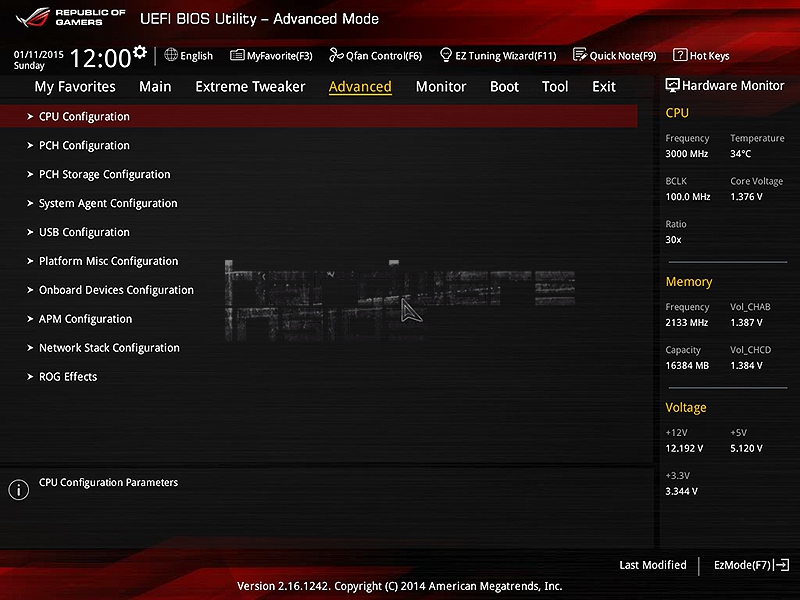
Task: Click the MyFavorite list icon
Action: (237, 55)
